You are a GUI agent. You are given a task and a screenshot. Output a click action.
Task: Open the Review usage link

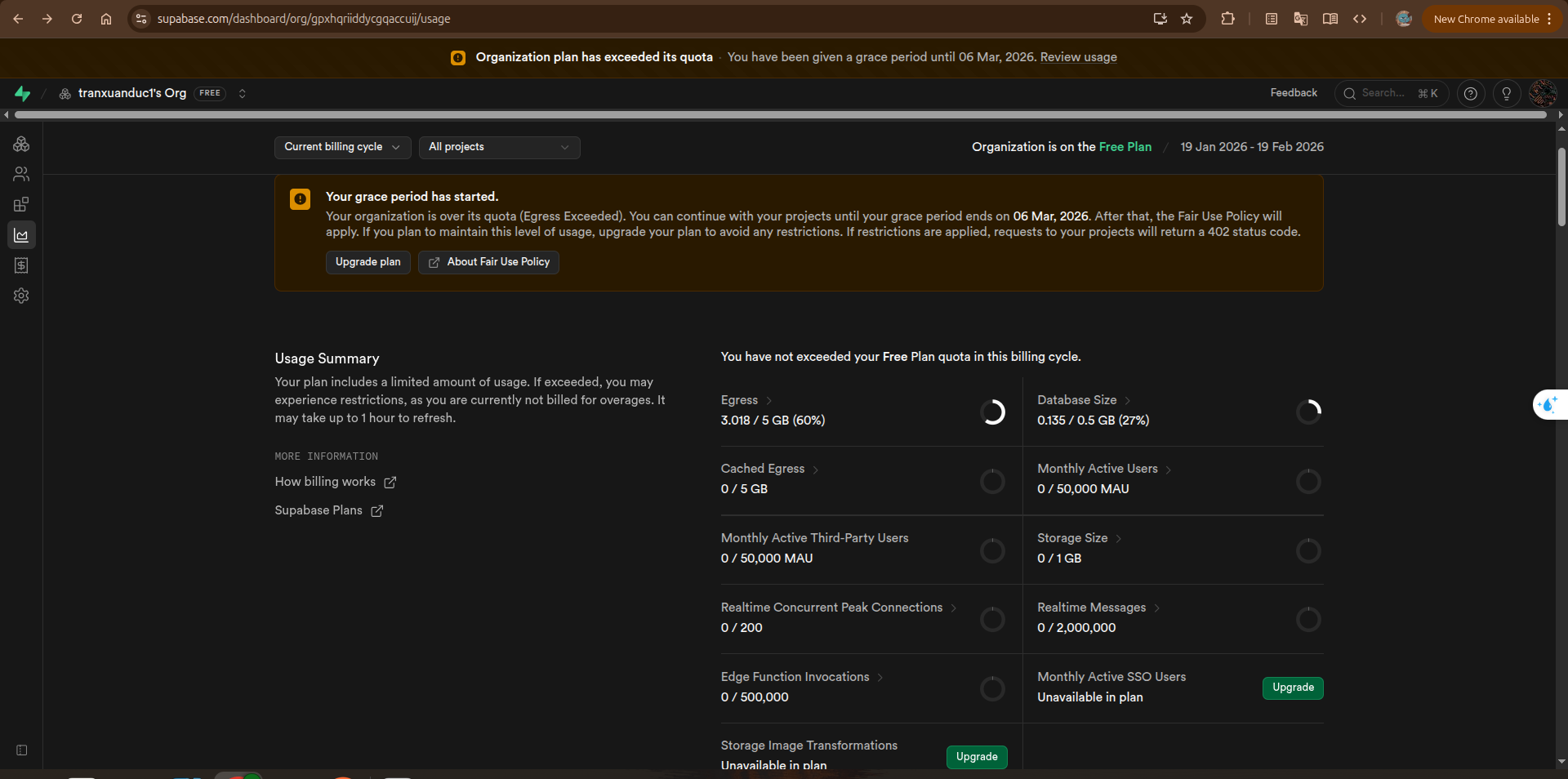click(x=1078, y=57)
